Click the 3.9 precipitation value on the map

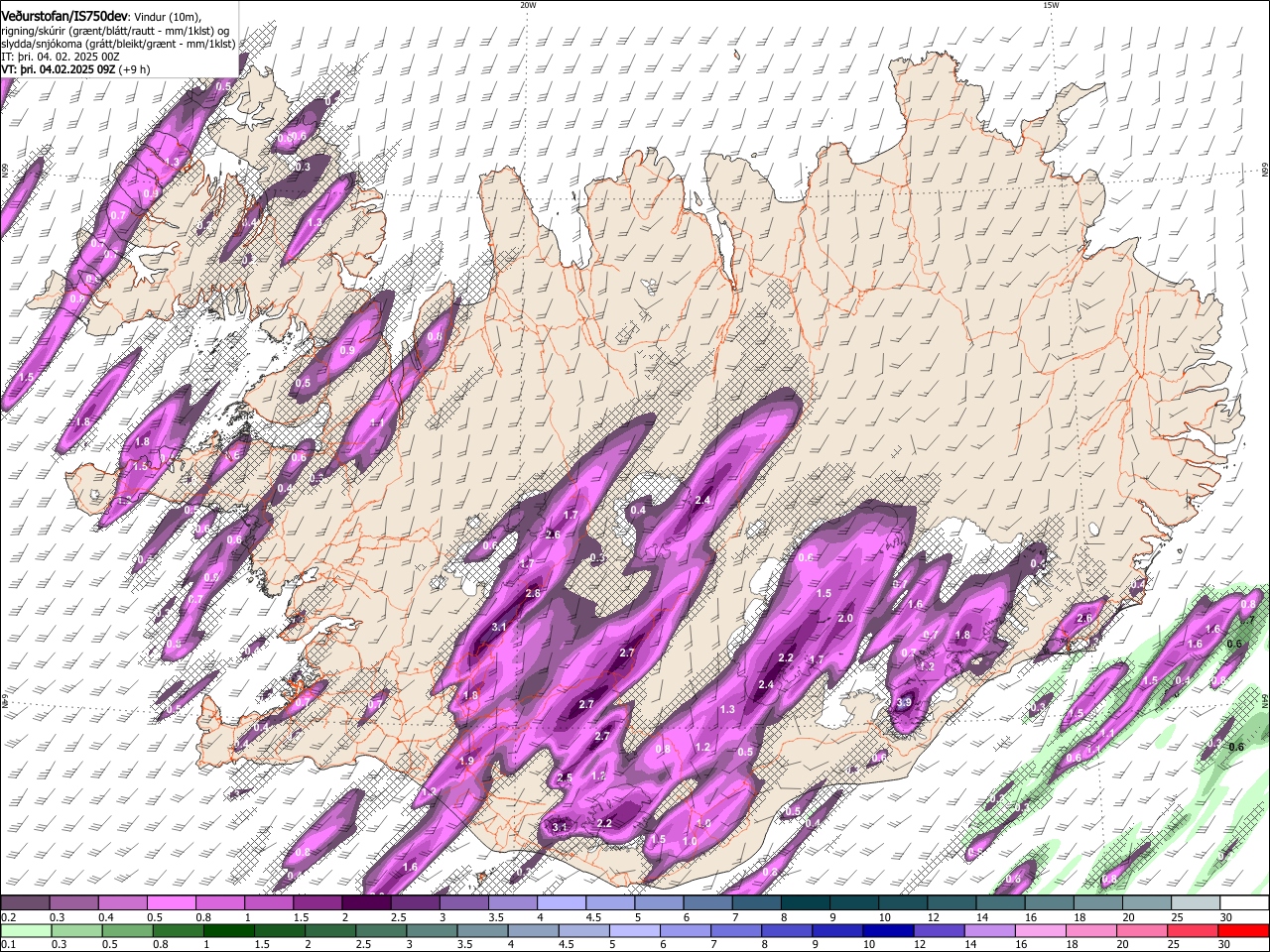coord(904,703)
